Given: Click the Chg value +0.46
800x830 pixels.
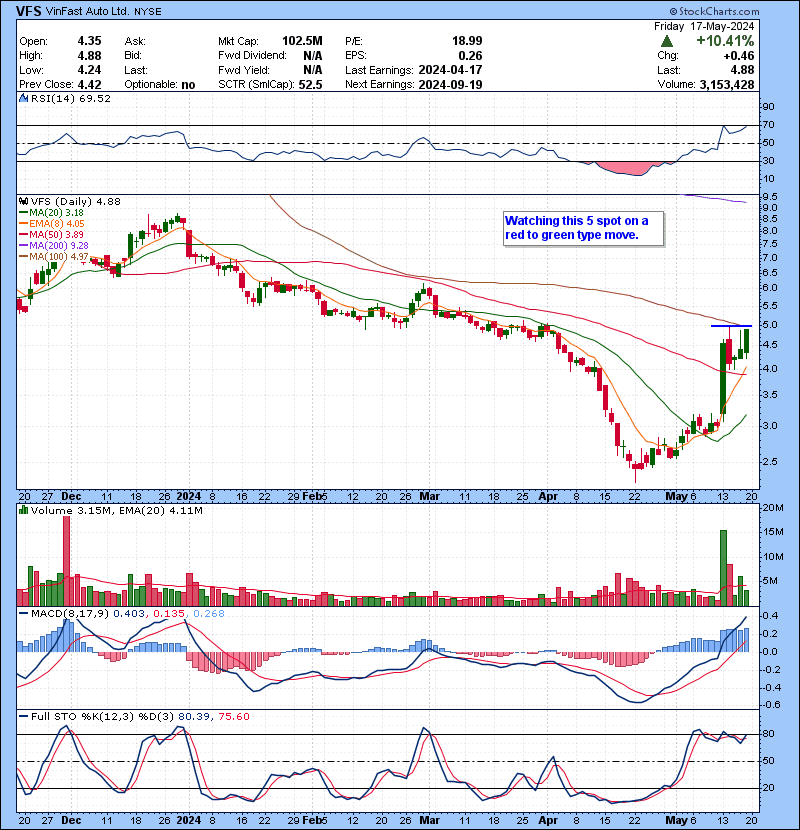Looking at the screenshot, I should [x=739, y=56].
